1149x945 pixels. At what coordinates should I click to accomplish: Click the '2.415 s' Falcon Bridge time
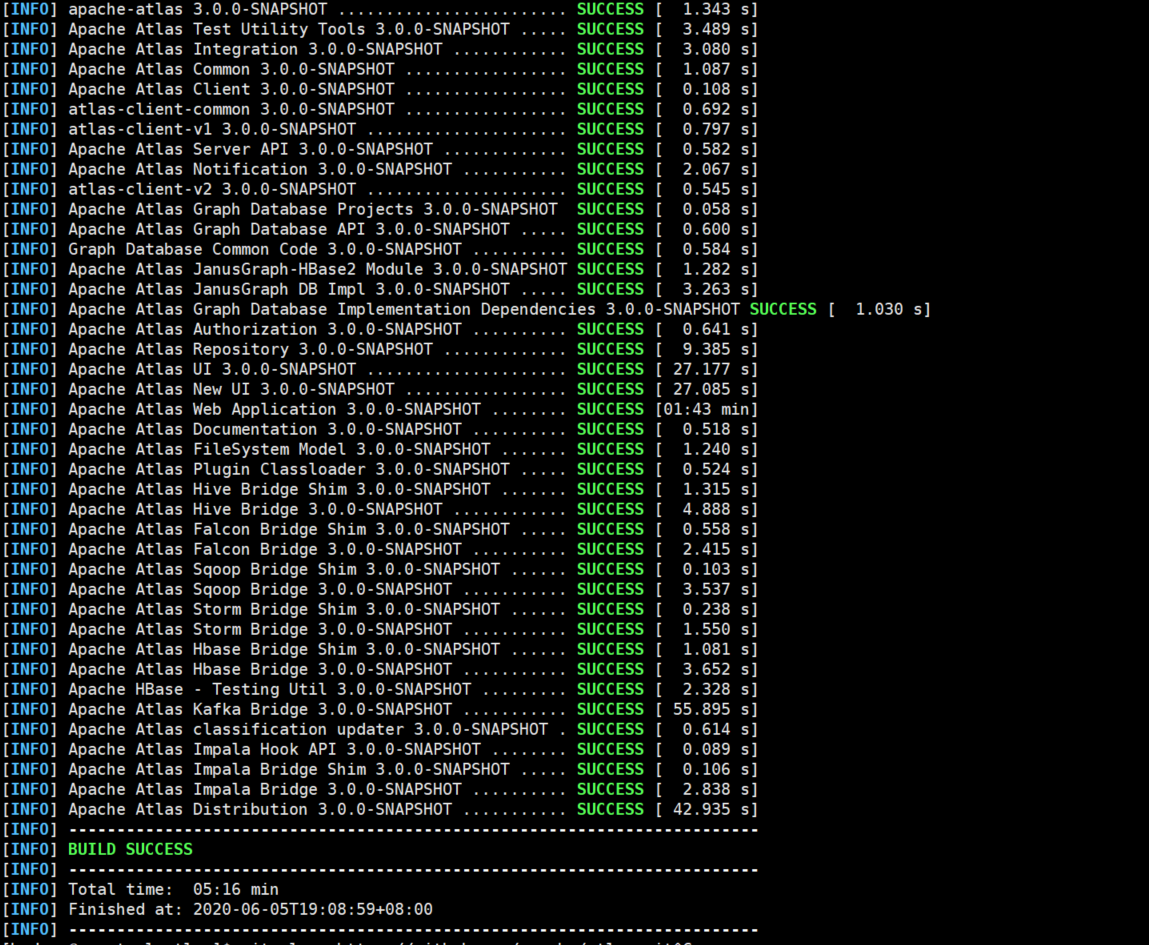(716, 549)
